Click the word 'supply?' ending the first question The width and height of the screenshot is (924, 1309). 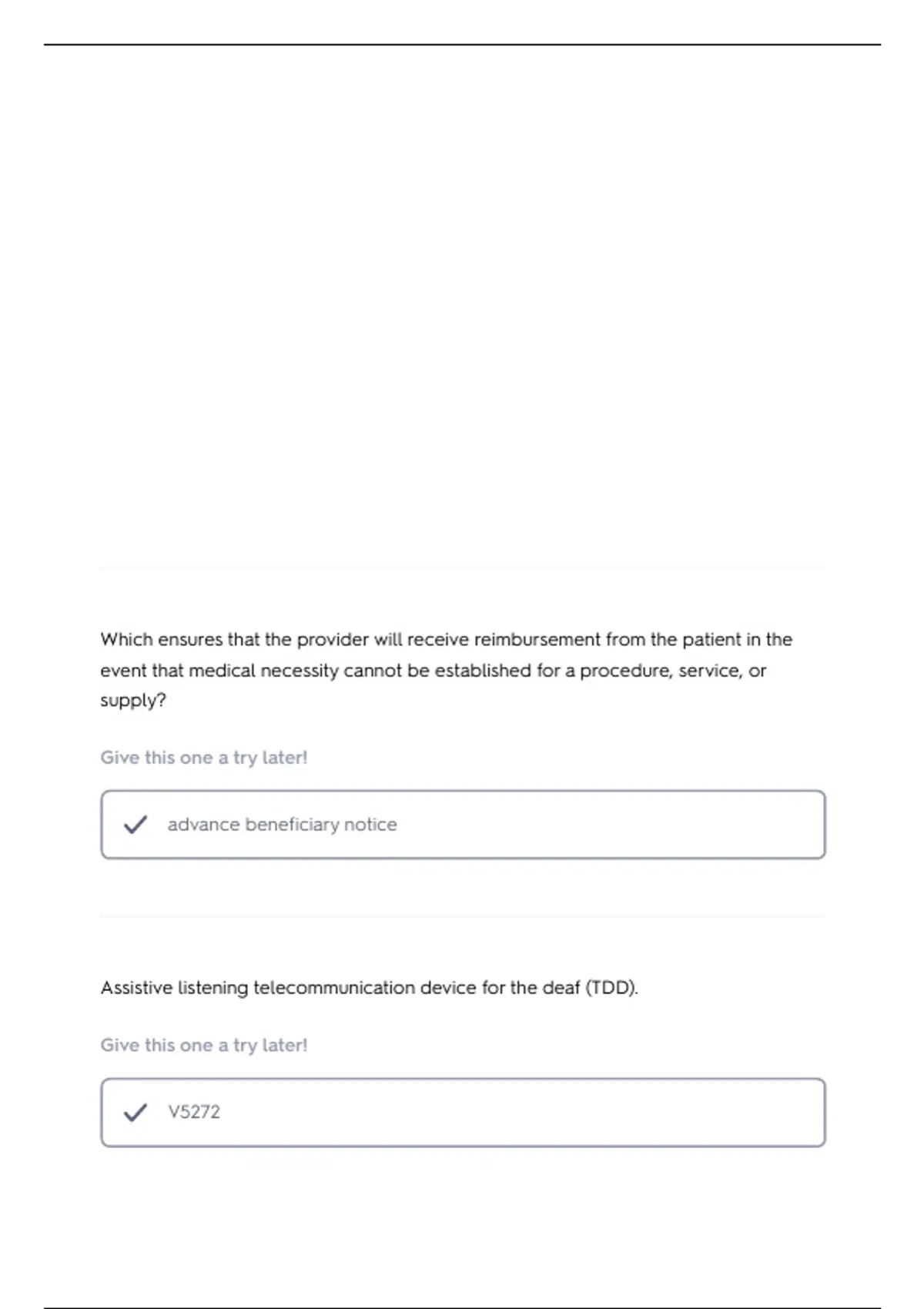(133, 701)
